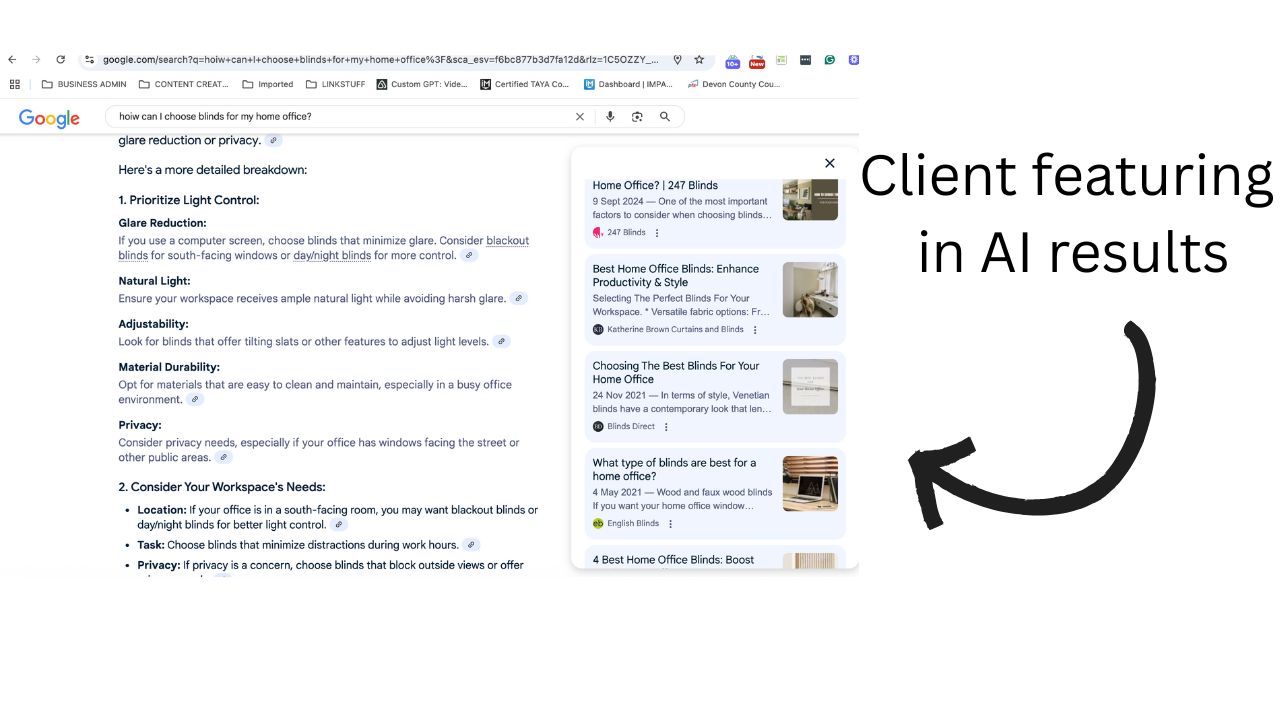The width and height of the screenshot is (1280, 720).
Task: Click the English Blinds result thumbnail
Action: [809, 483]
